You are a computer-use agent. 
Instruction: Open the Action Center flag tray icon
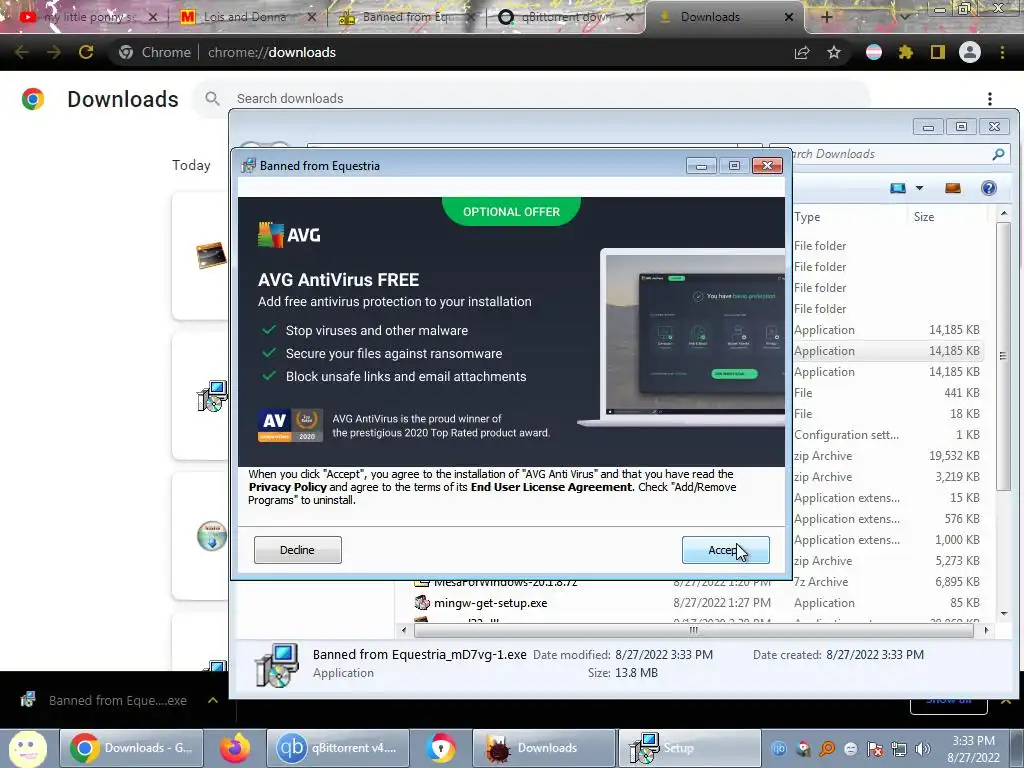pyautogui.click(x=875, y=749)
